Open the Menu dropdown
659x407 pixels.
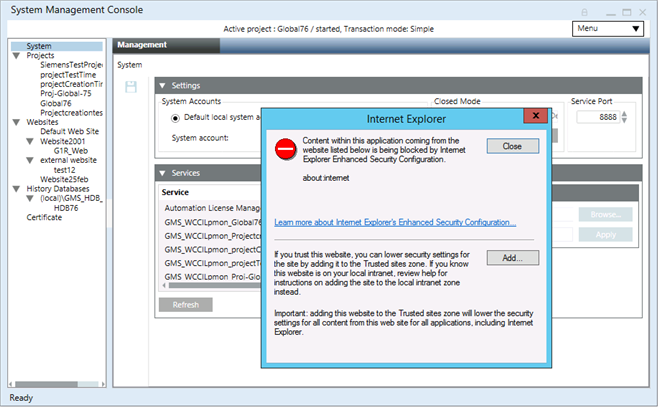[x=607, y=29]
